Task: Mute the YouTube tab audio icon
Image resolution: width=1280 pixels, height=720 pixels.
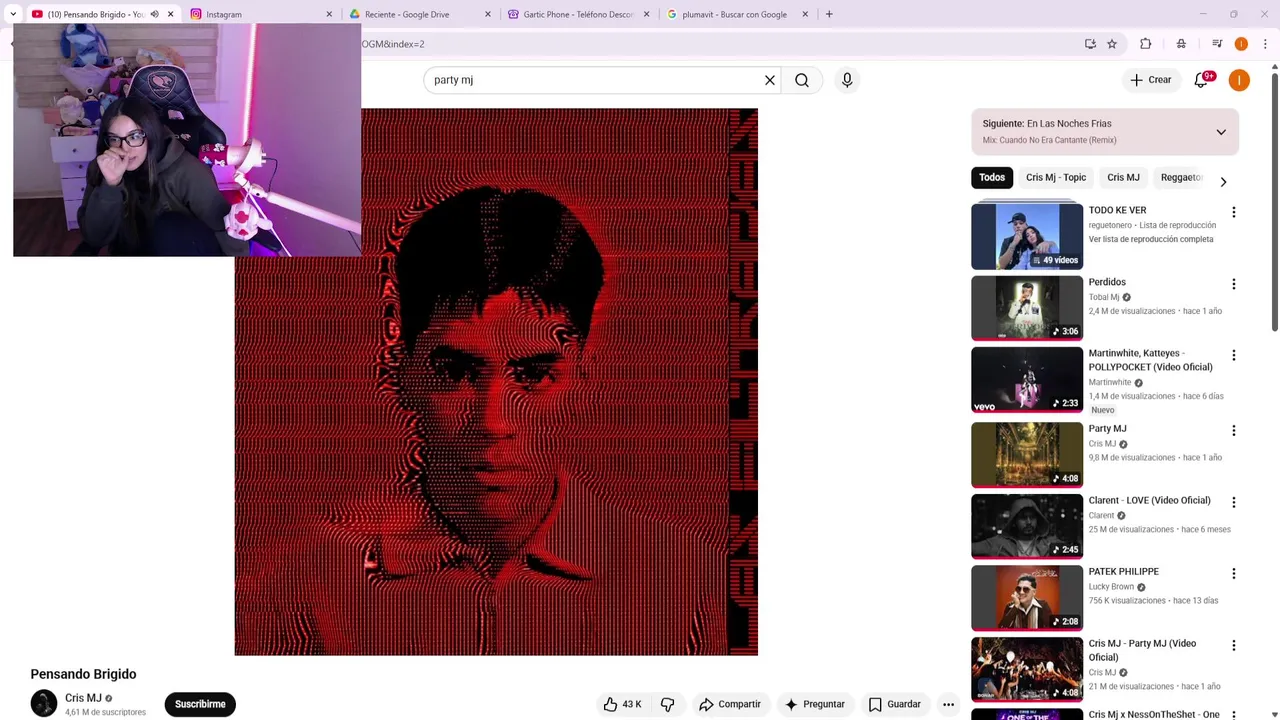Action: coord(154,14)
